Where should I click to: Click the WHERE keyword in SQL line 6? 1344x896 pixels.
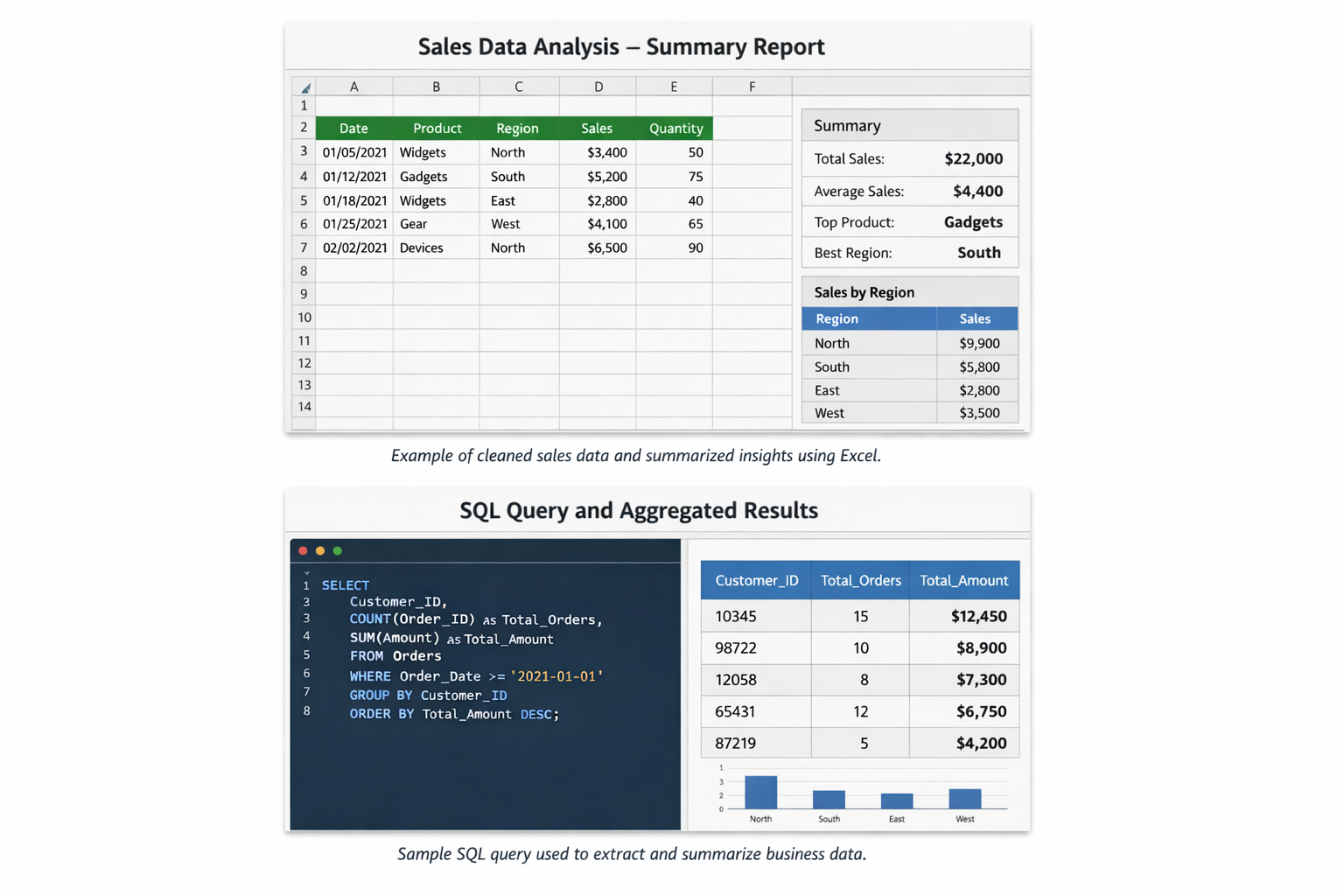pos(370,676)
